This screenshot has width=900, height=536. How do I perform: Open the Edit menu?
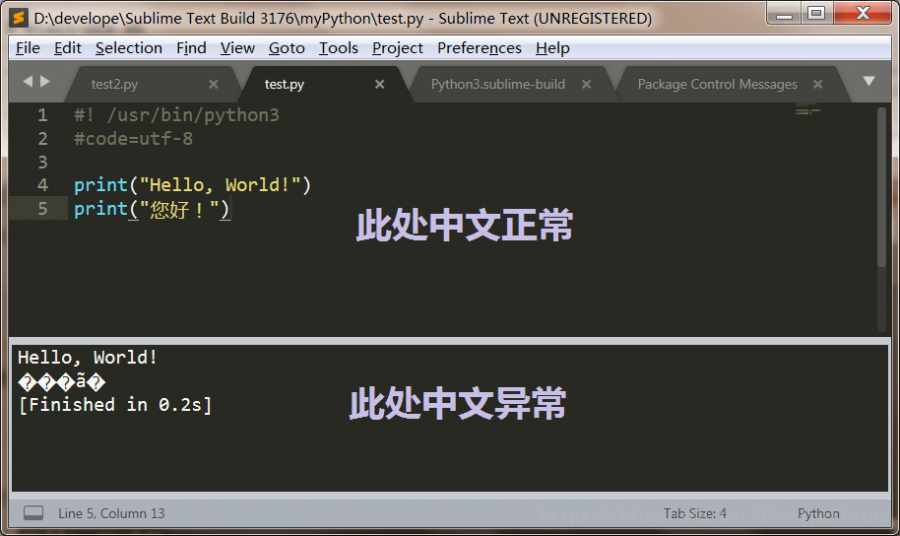[68, 48]
